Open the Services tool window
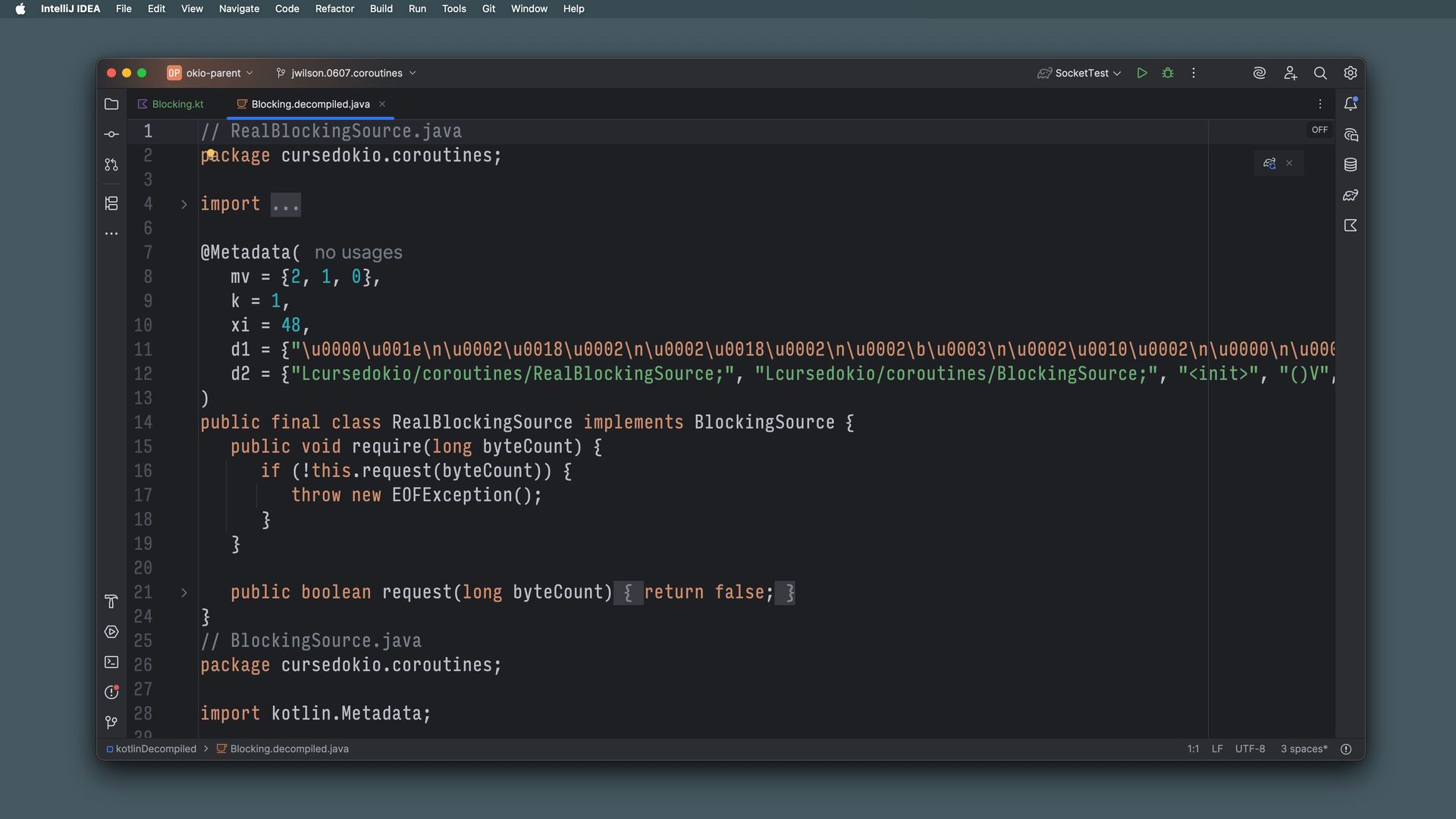This screenshot has height=819, width=1456. coord(111,632)
